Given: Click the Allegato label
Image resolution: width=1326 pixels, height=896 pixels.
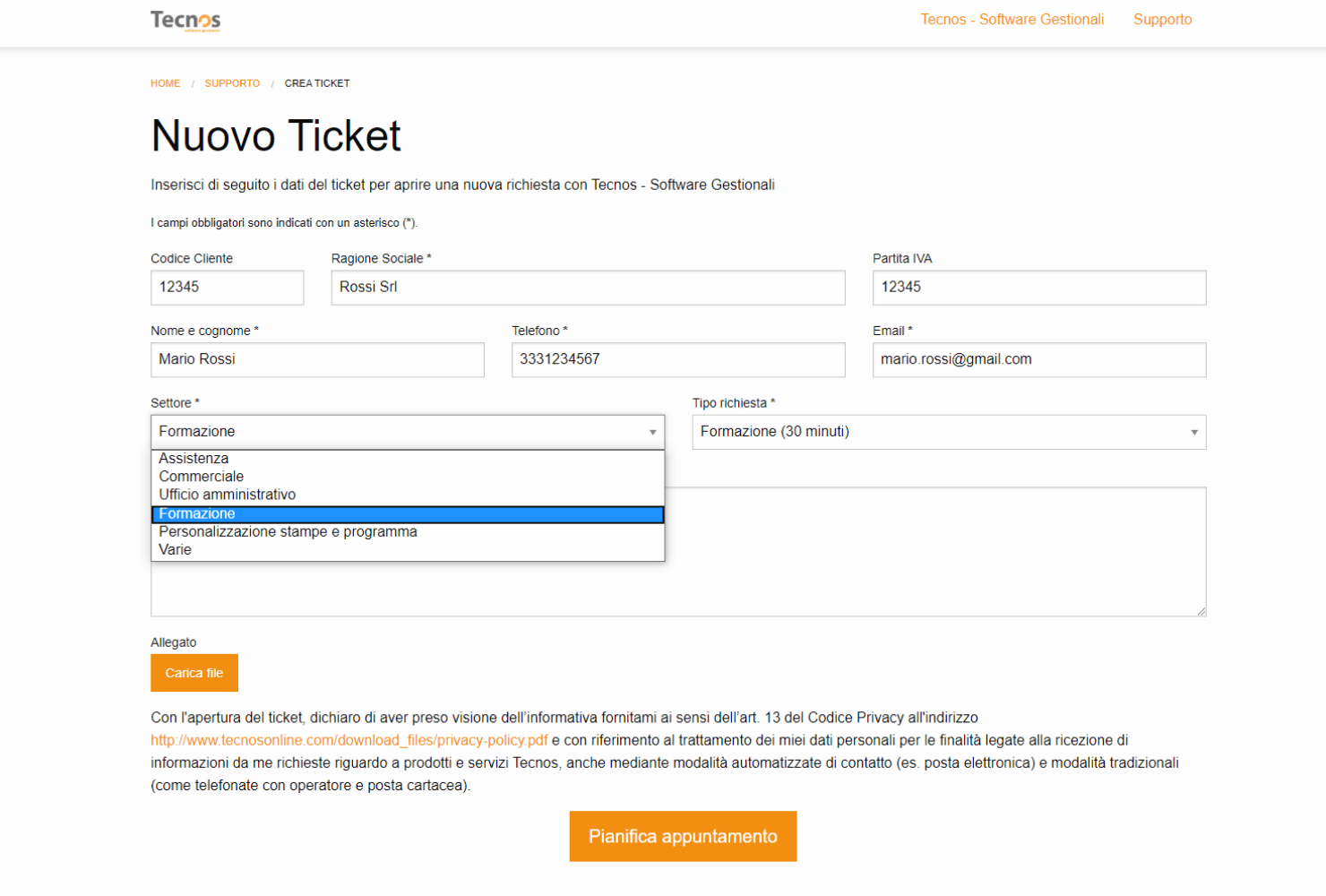Looking at the screenshot, I should [x=174, y=642].
